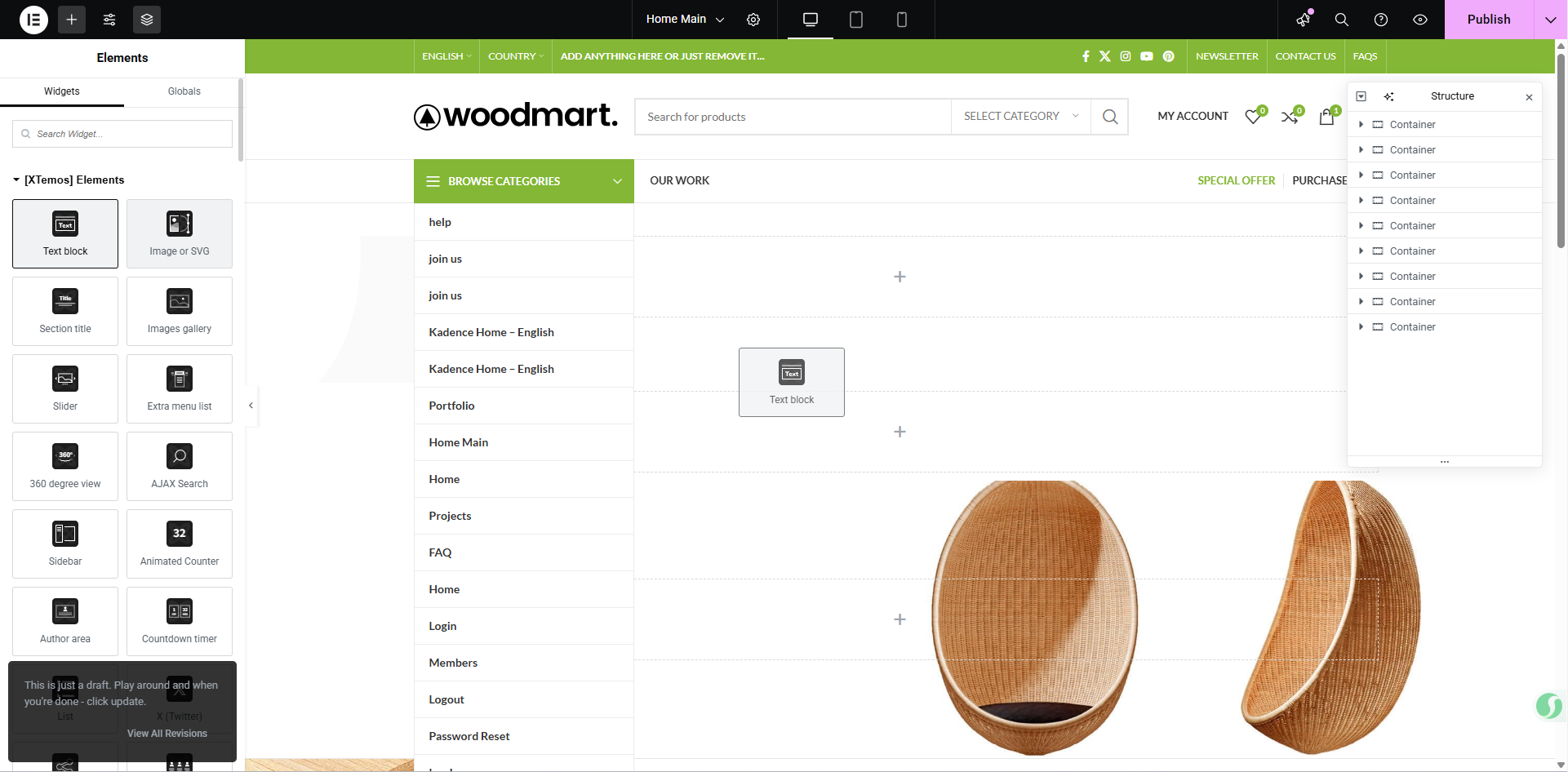Click the View All Revisions link
Screen dimensions: 1568x772
coord(167,733)
